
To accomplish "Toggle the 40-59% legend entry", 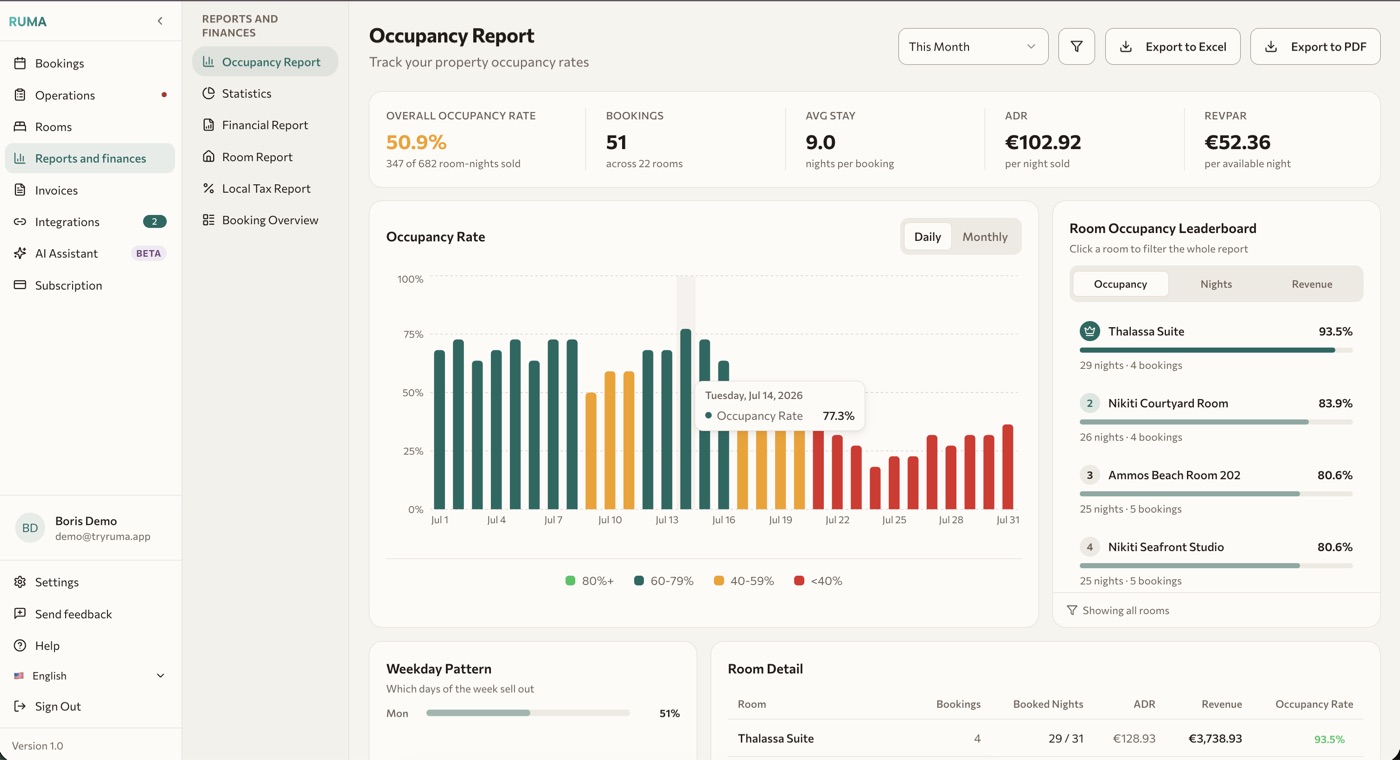I will (744, 581).
